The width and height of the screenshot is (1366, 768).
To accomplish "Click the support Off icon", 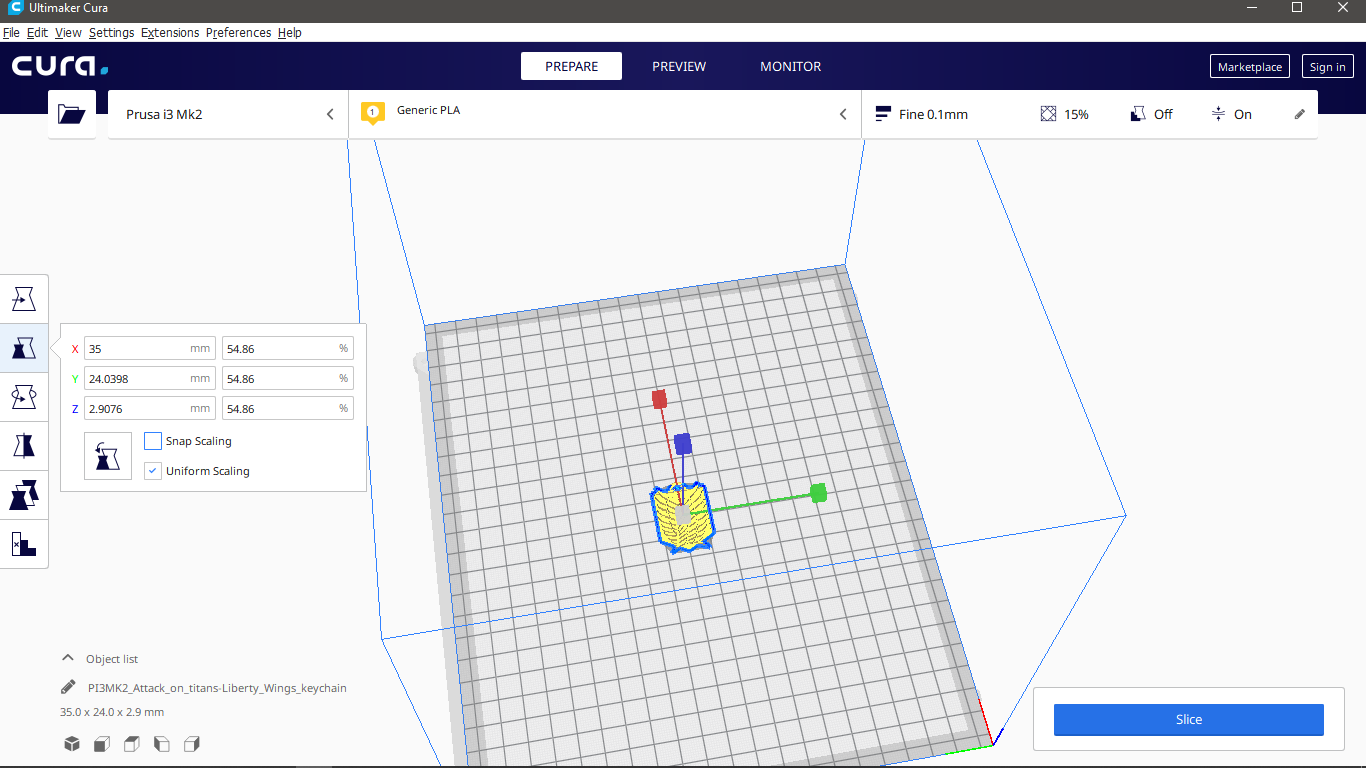I will coord(1138,114).
